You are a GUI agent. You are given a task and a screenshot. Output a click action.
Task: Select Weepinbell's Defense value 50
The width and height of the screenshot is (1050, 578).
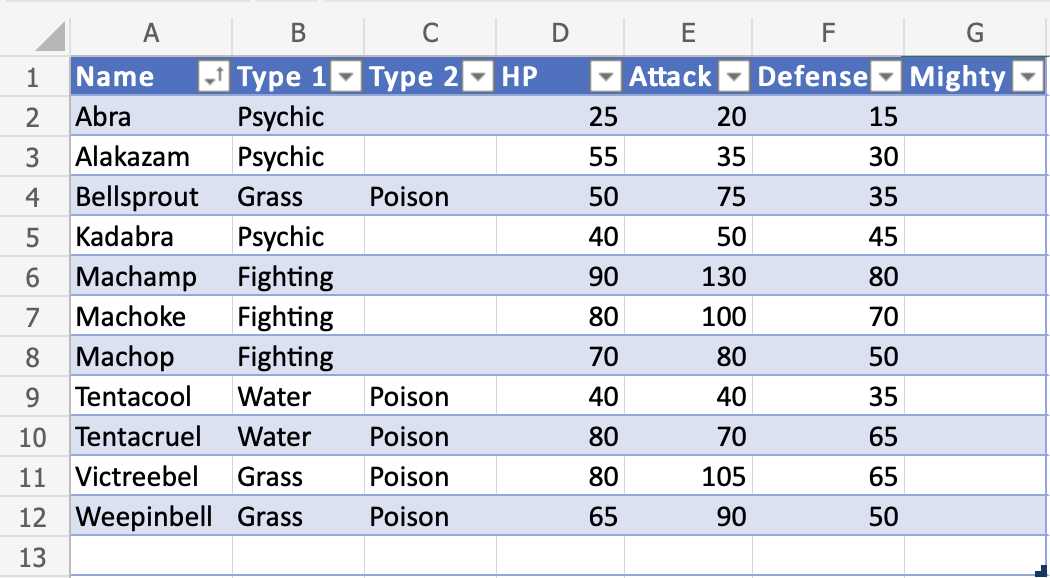coord(828,517)
